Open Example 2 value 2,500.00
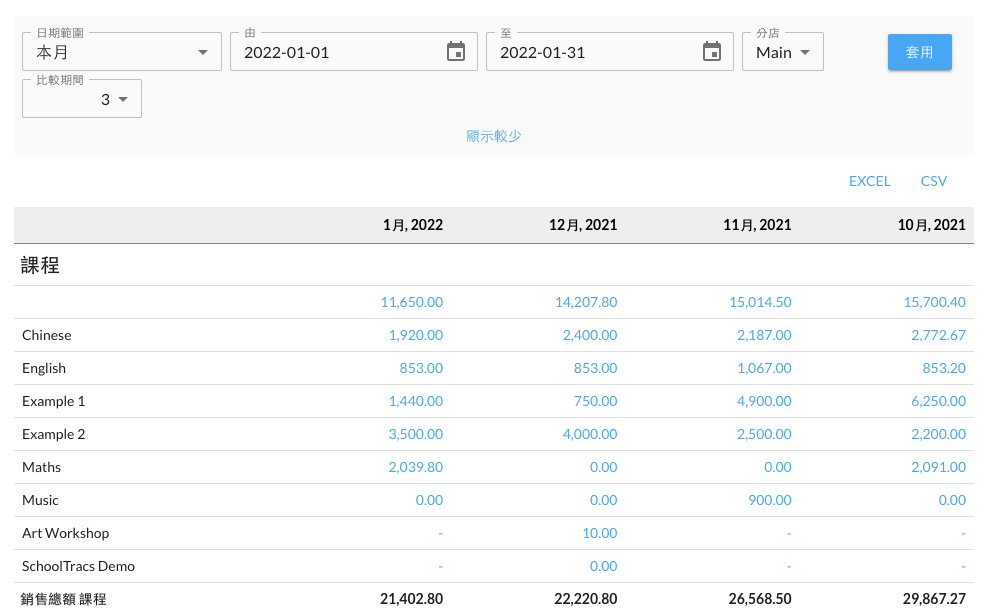Viewport: 997px width, 615px height. point(764,434)
